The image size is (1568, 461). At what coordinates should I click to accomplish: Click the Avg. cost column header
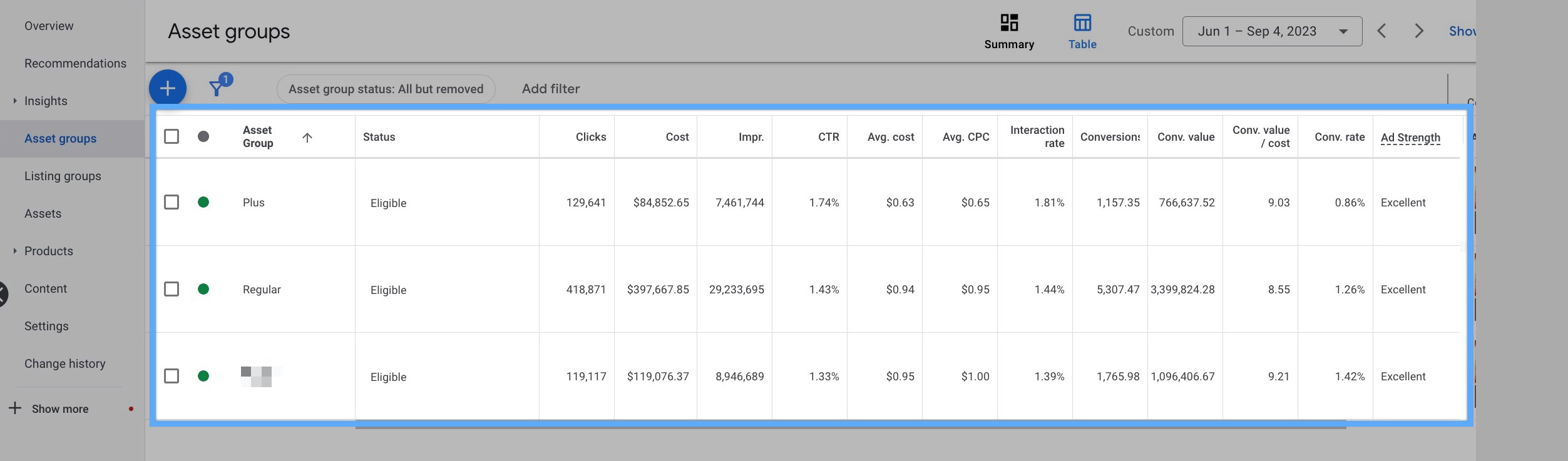click(891, 137)
